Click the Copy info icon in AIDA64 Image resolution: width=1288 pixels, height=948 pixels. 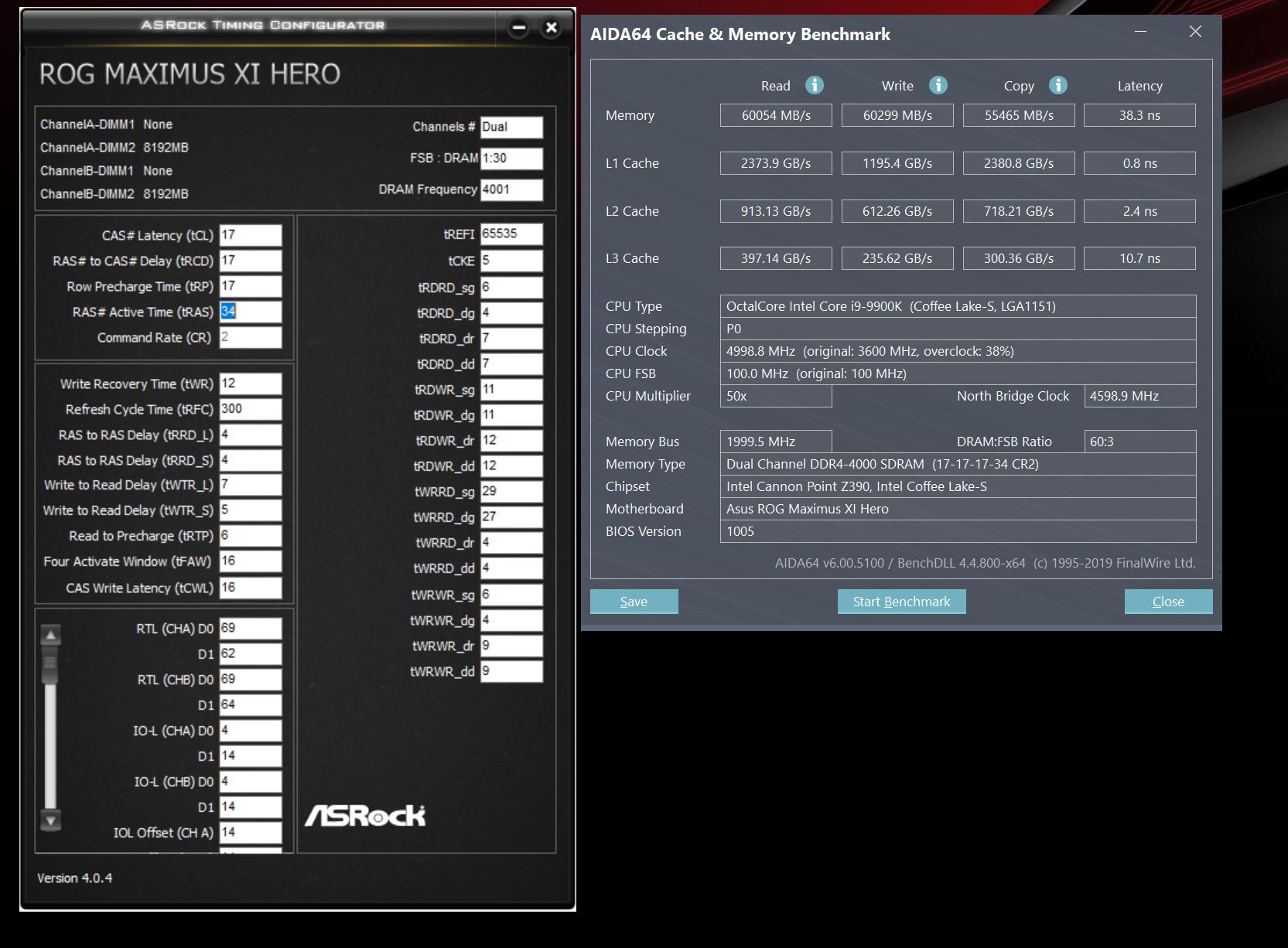[1058, 85]
